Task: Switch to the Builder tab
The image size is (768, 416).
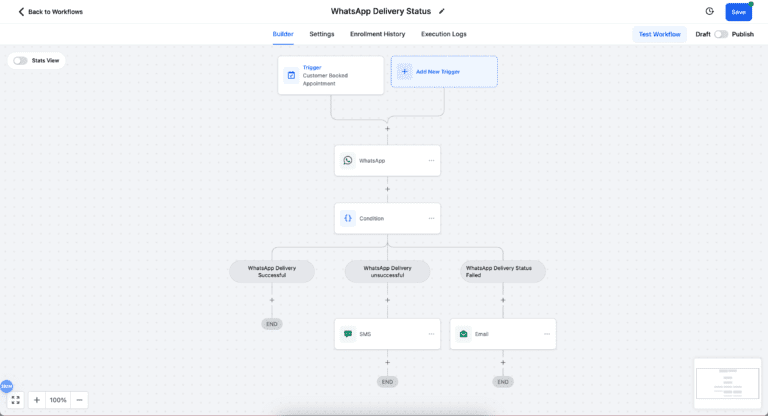Action: tap(283, 34)
